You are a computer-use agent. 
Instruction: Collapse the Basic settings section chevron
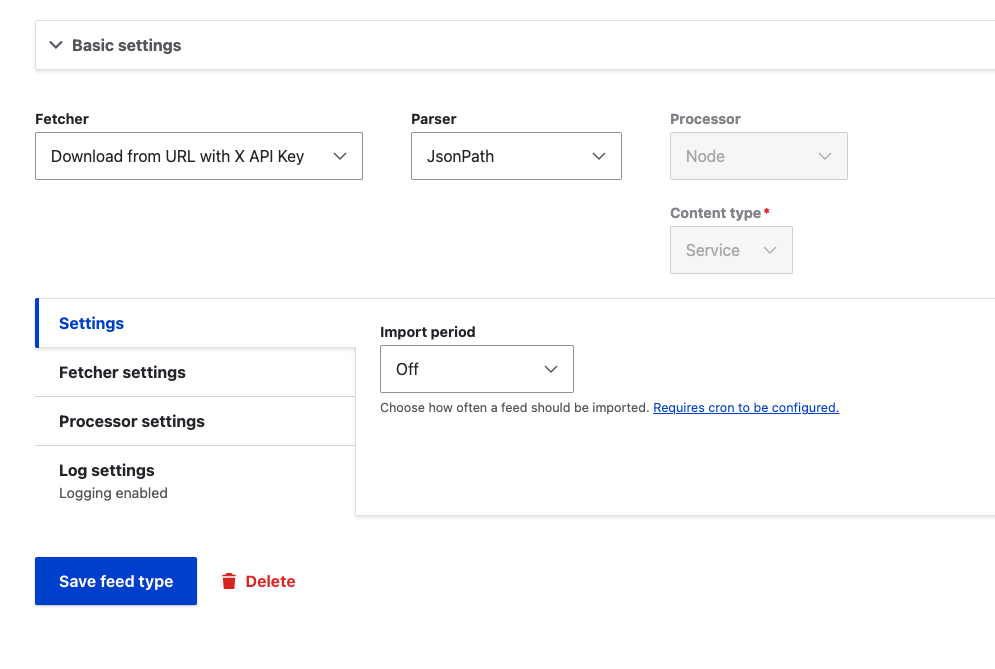pos(56,45)
